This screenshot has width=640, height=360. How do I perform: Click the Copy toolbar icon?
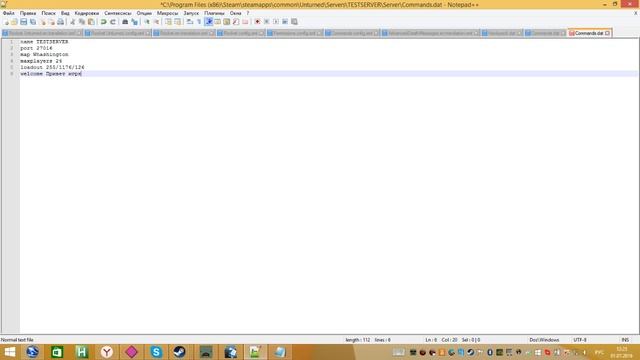pyautogui.click(x=82, y=22)
